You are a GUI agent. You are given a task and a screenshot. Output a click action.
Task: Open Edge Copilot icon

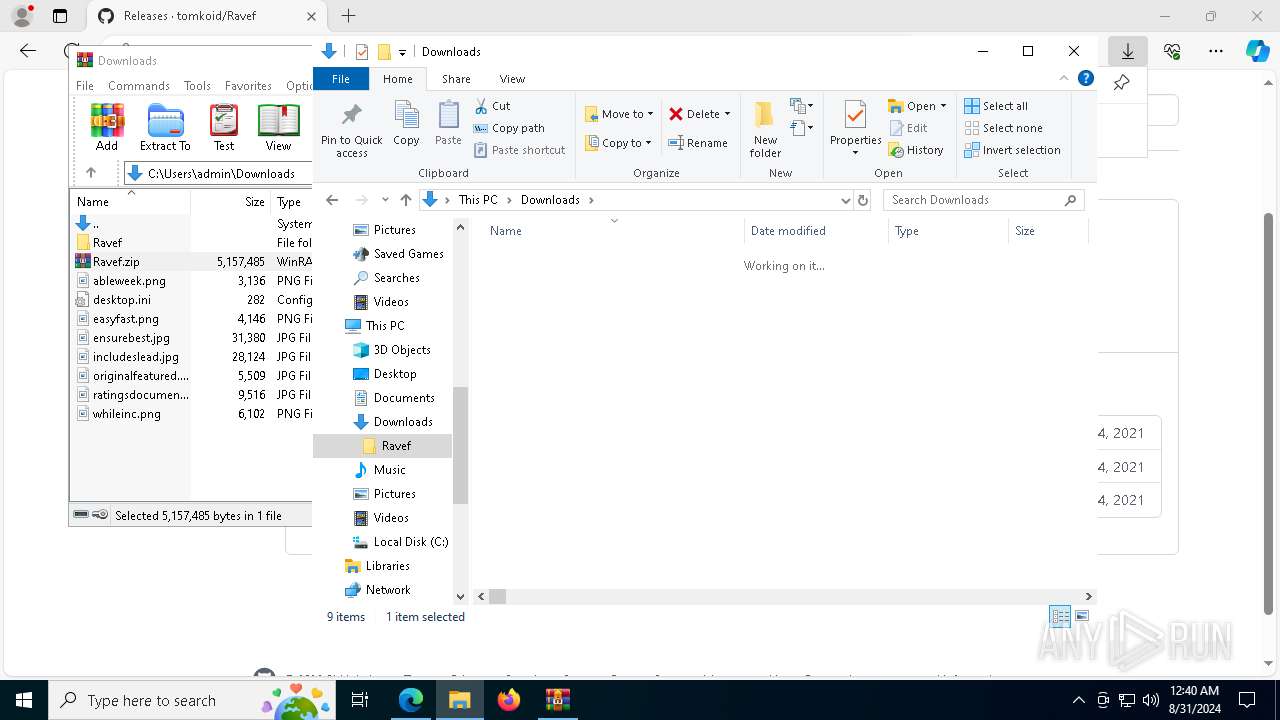(1257, 51)
